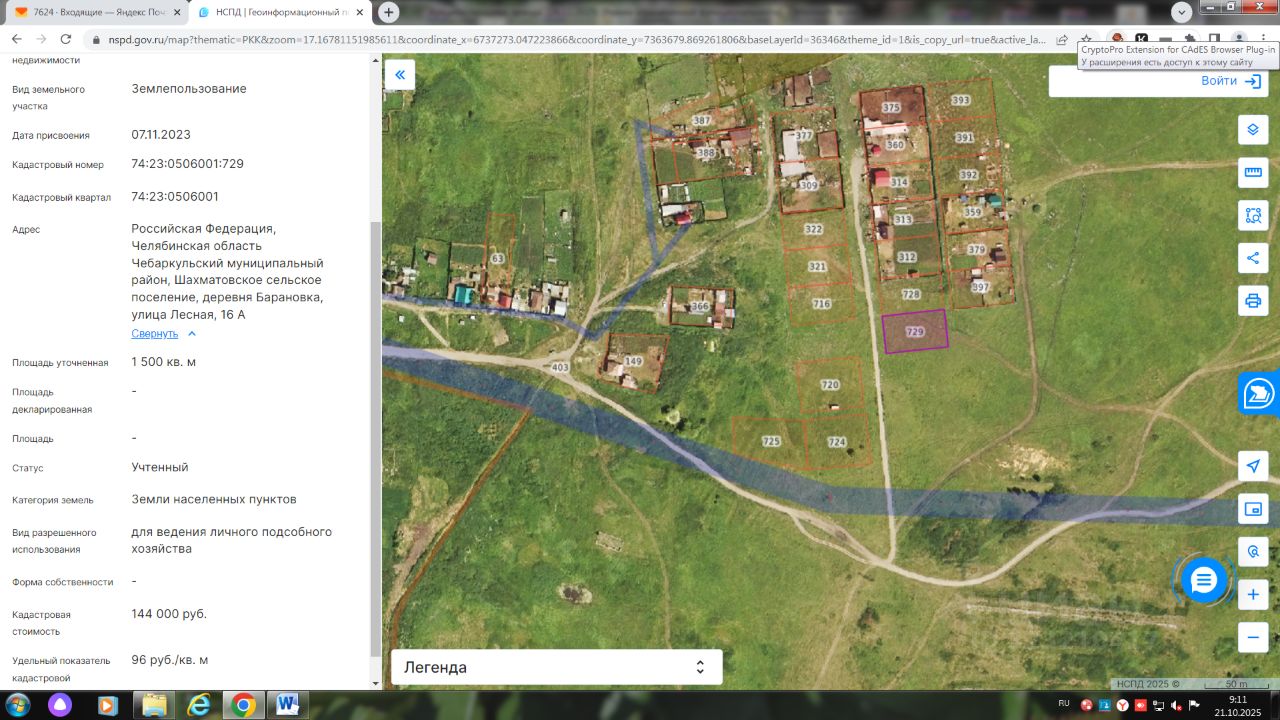Zoom out of the map
Screen dimensions: 1280x720
[1253, 637]
